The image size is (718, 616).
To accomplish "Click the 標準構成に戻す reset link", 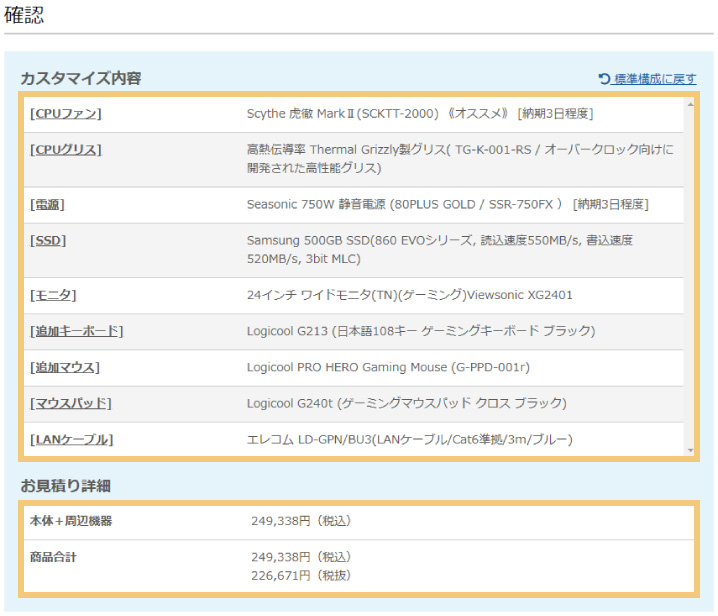I will tap(647, 79).
